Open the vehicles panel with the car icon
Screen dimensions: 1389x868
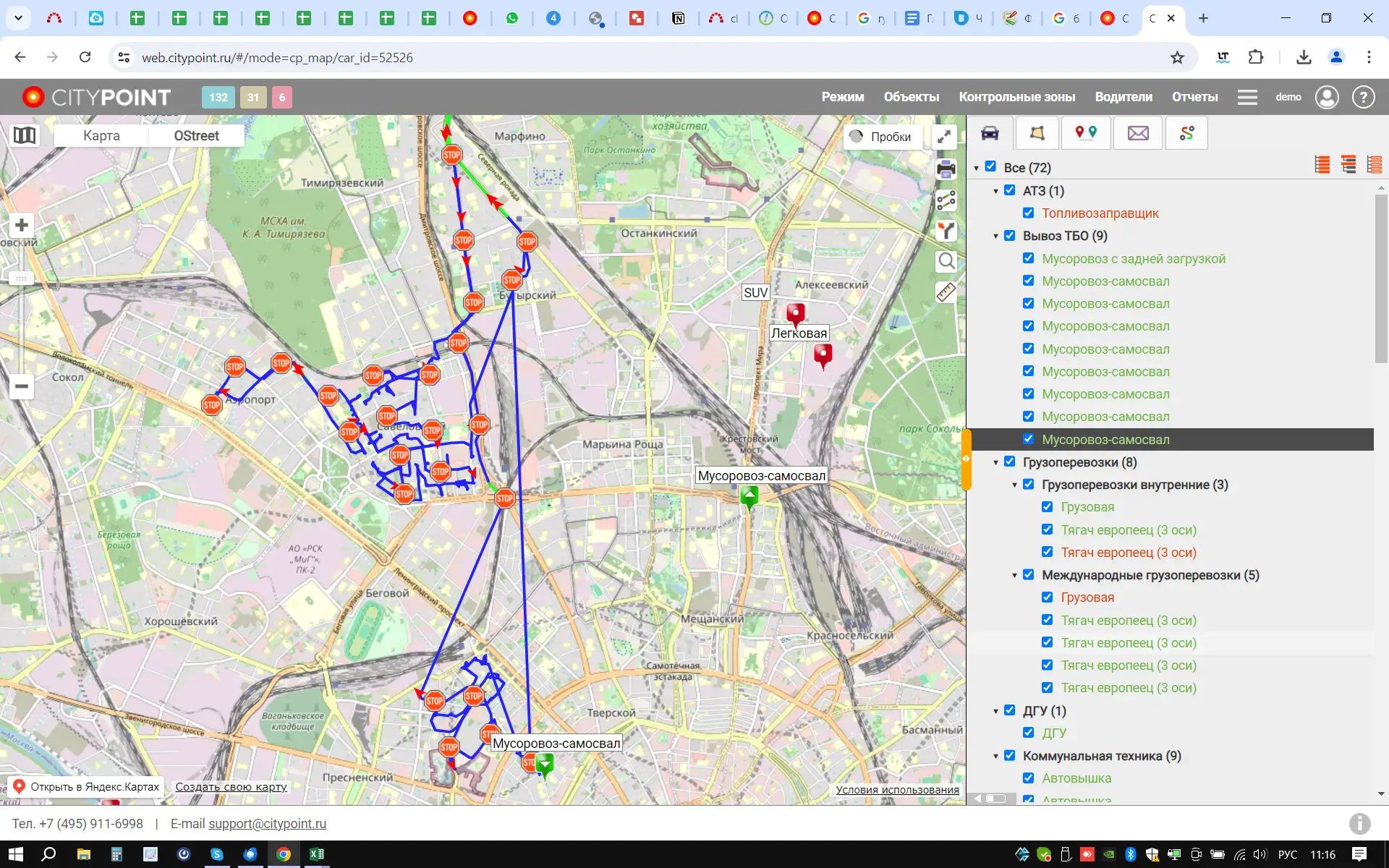pos(990,133)
